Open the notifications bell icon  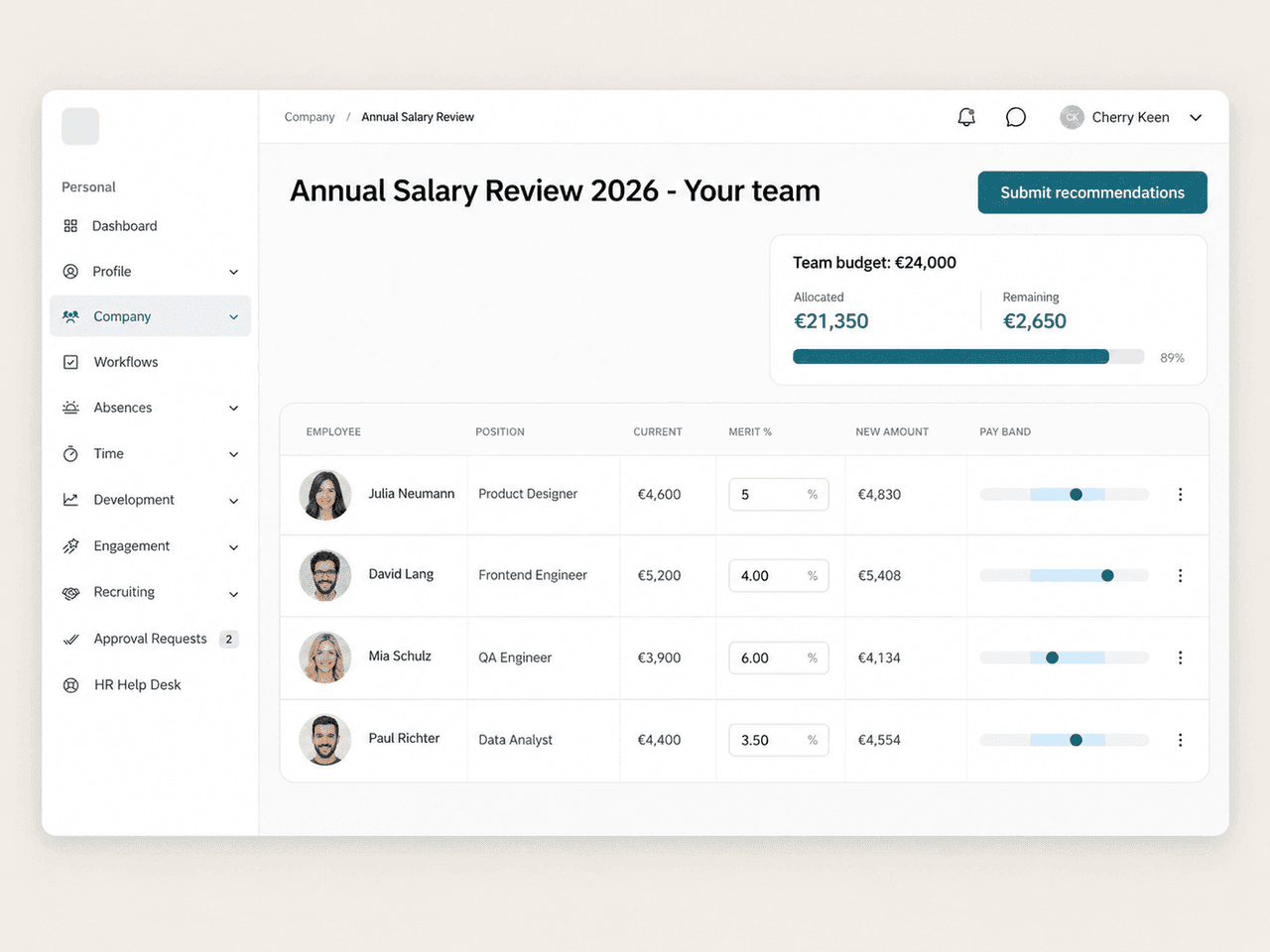[x=966, y=117]
